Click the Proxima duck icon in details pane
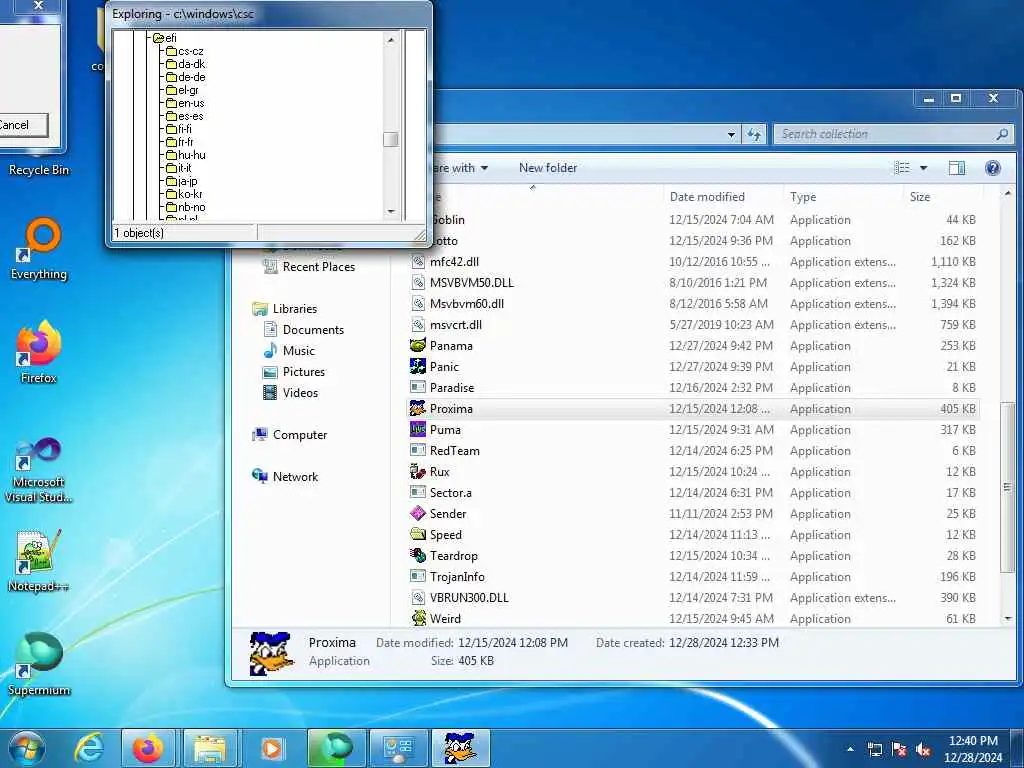 [x=270, y=653]
